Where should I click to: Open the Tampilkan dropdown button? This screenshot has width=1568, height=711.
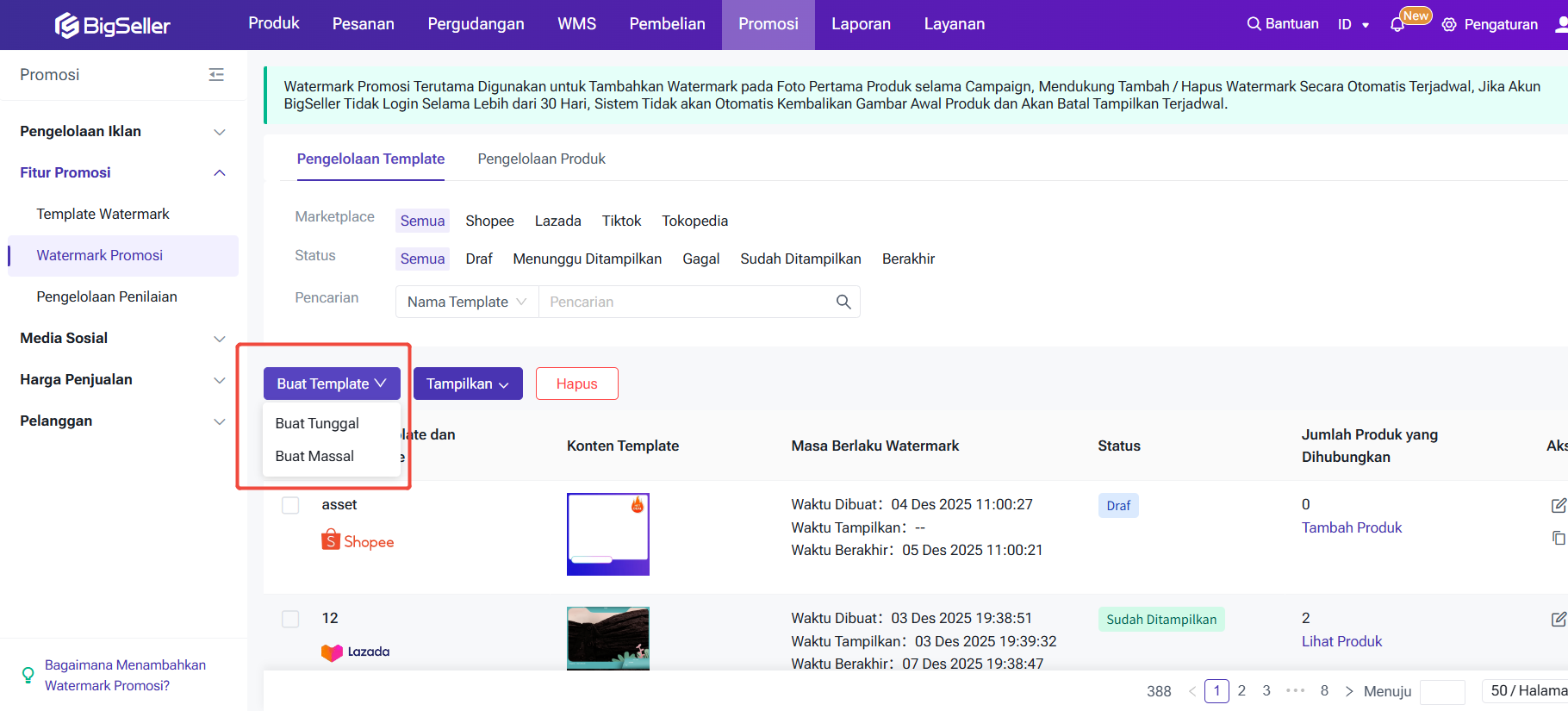tap(468, 384)
